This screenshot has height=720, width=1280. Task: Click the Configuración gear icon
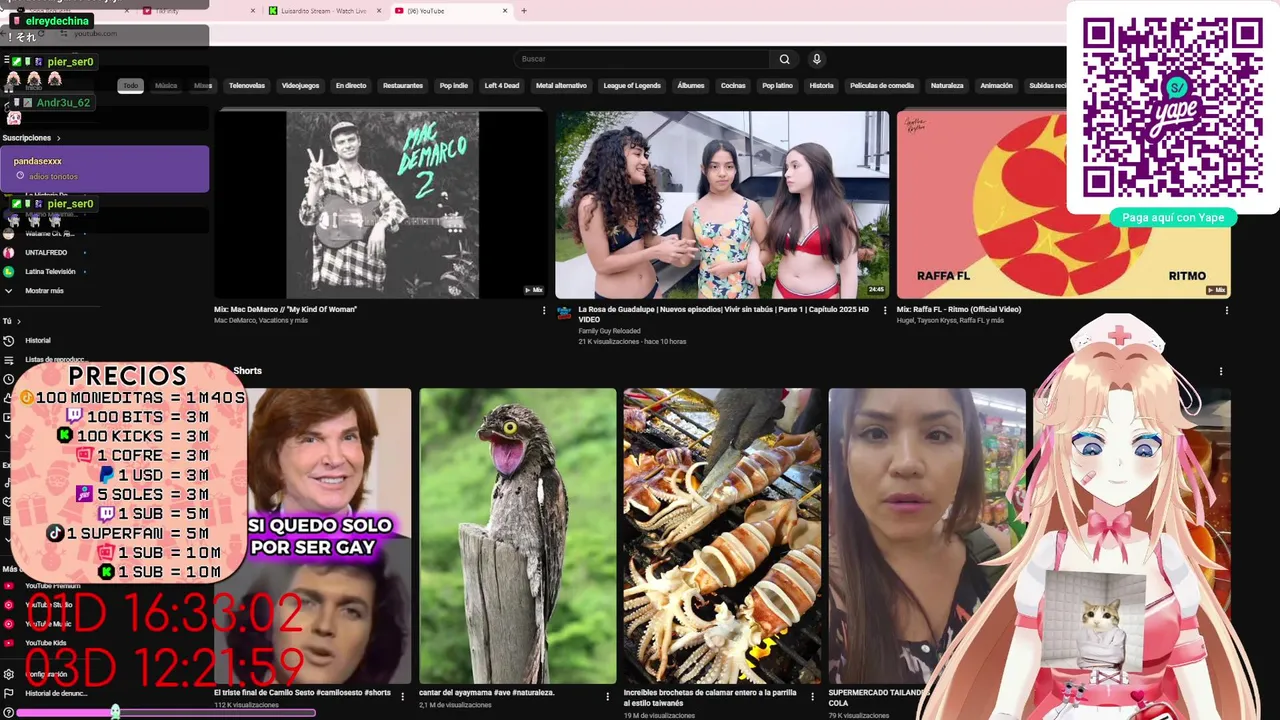(x=8, y=674)
